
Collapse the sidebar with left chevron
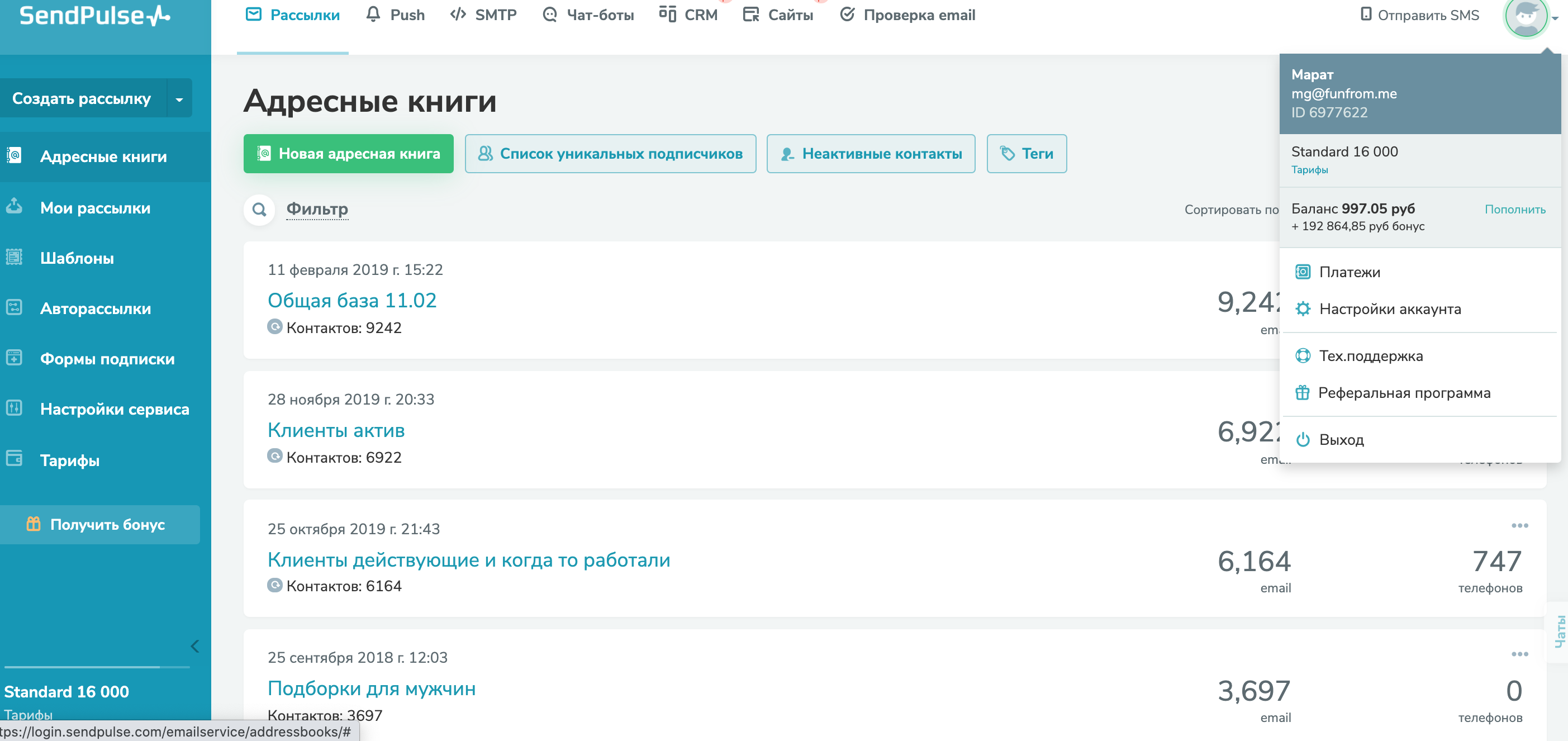point(195,646)
